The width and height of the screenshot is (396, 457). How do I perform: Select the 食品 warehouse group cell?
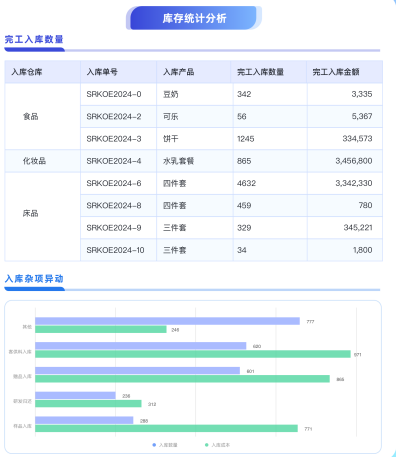tap(42, 116)
